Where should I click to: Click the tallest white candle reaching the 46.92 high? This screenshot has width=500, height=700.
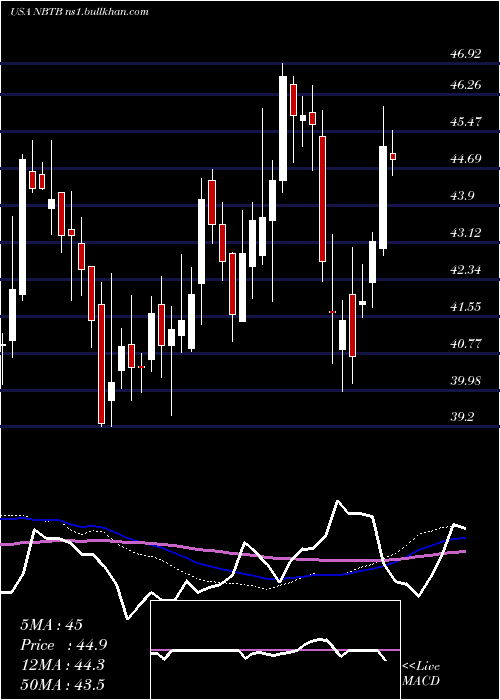point(283,128)
